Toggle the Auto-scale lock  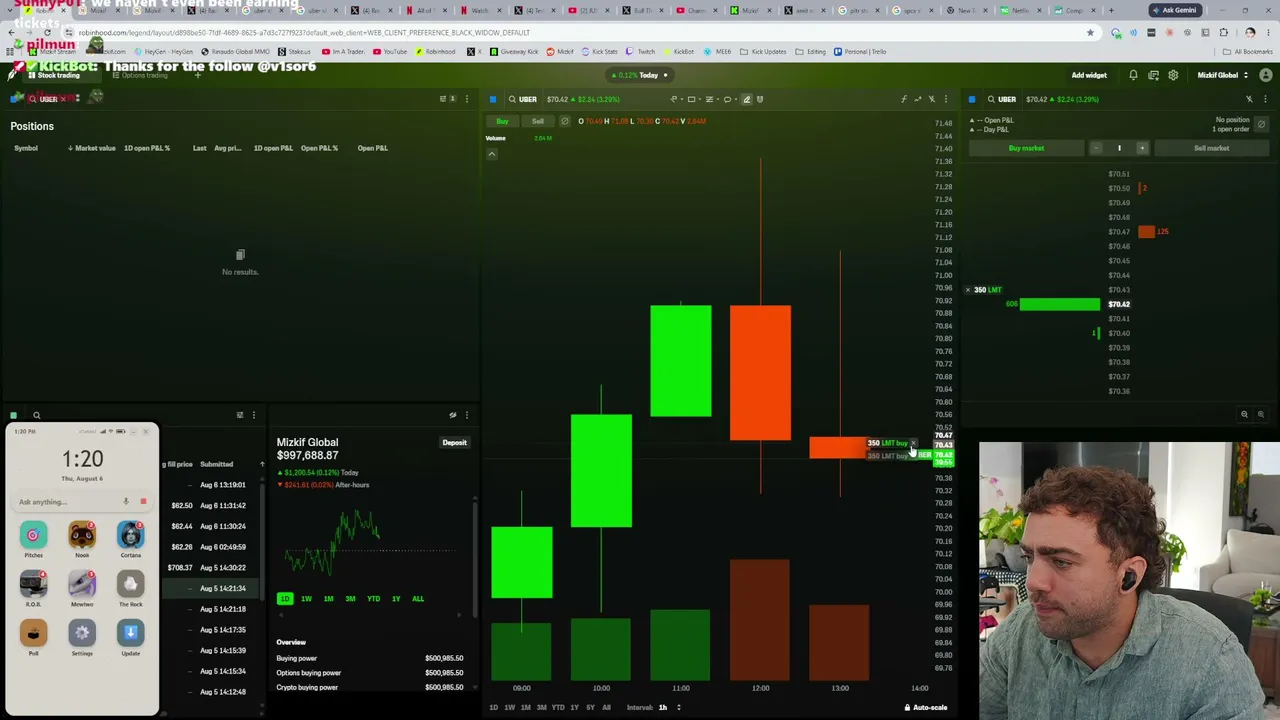tap(925, 708)
